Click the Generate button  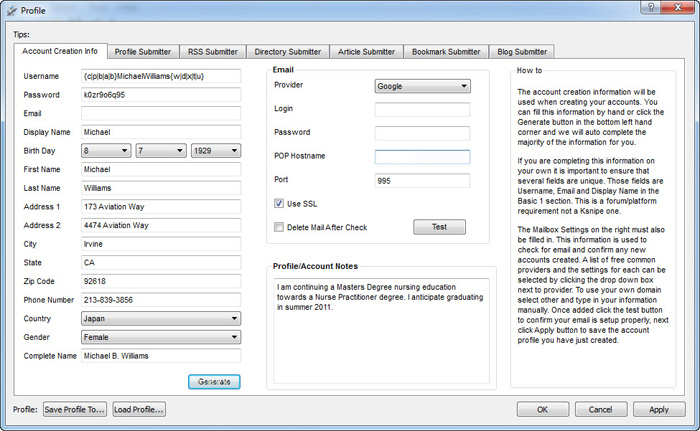tap(214, 382)
